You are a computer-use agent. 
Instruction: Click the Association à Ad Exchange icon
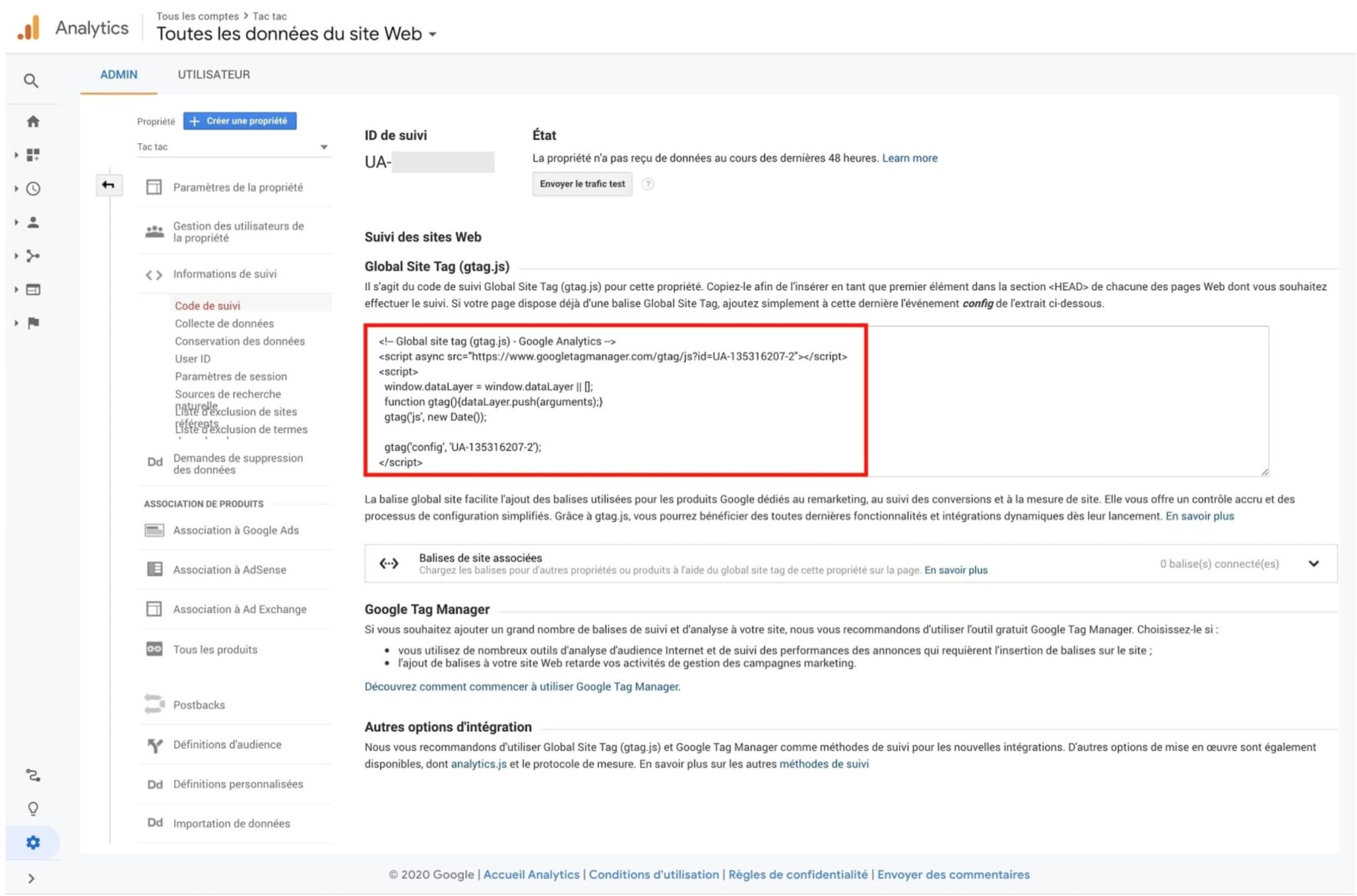pos(154,609)
